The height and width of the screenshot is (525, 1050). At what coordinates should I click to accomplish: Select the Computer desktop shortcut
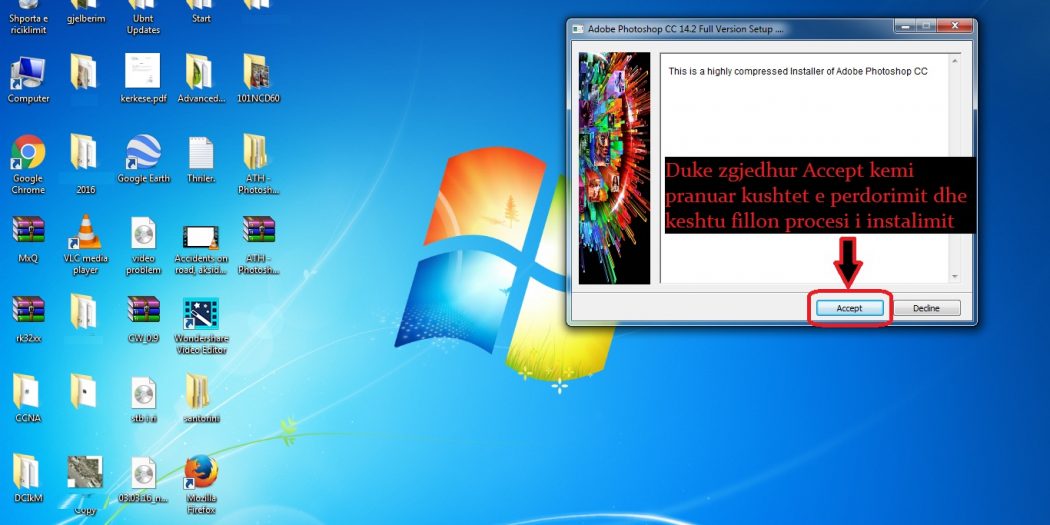pos(28,80)
